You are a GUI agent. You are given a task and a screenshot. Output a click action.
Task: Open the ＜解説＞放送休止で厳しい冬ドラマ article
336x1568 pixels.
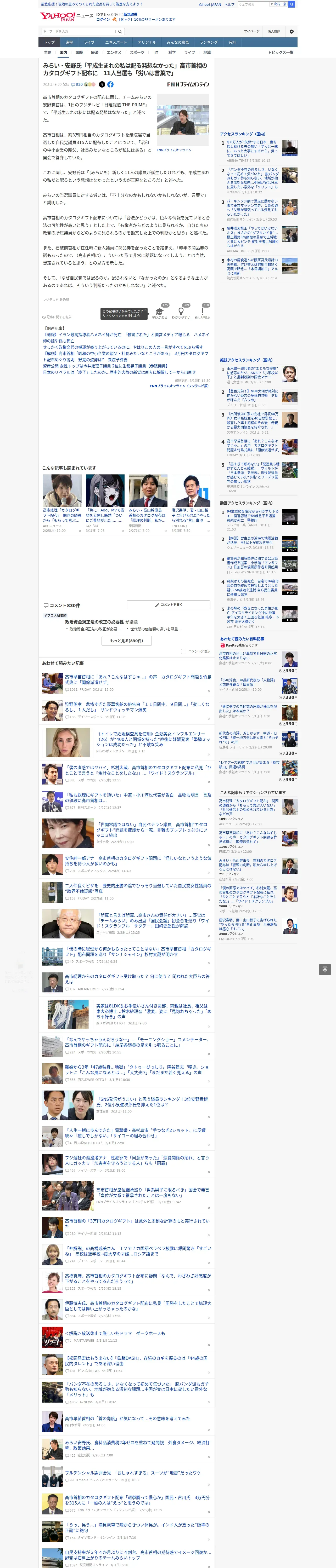tap(115, 1333)
